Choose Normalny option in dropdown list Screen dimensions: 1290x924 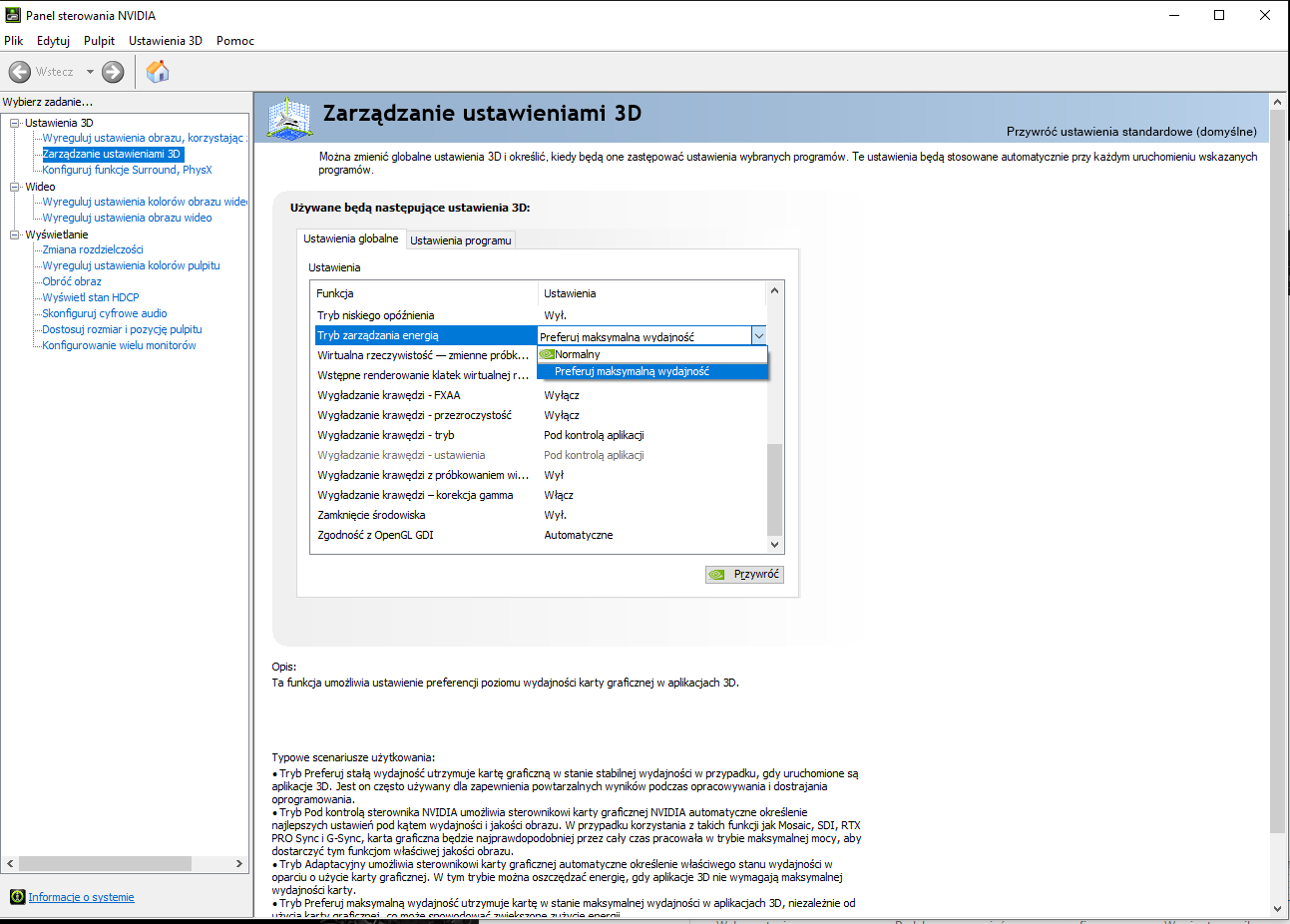(652, 354)
